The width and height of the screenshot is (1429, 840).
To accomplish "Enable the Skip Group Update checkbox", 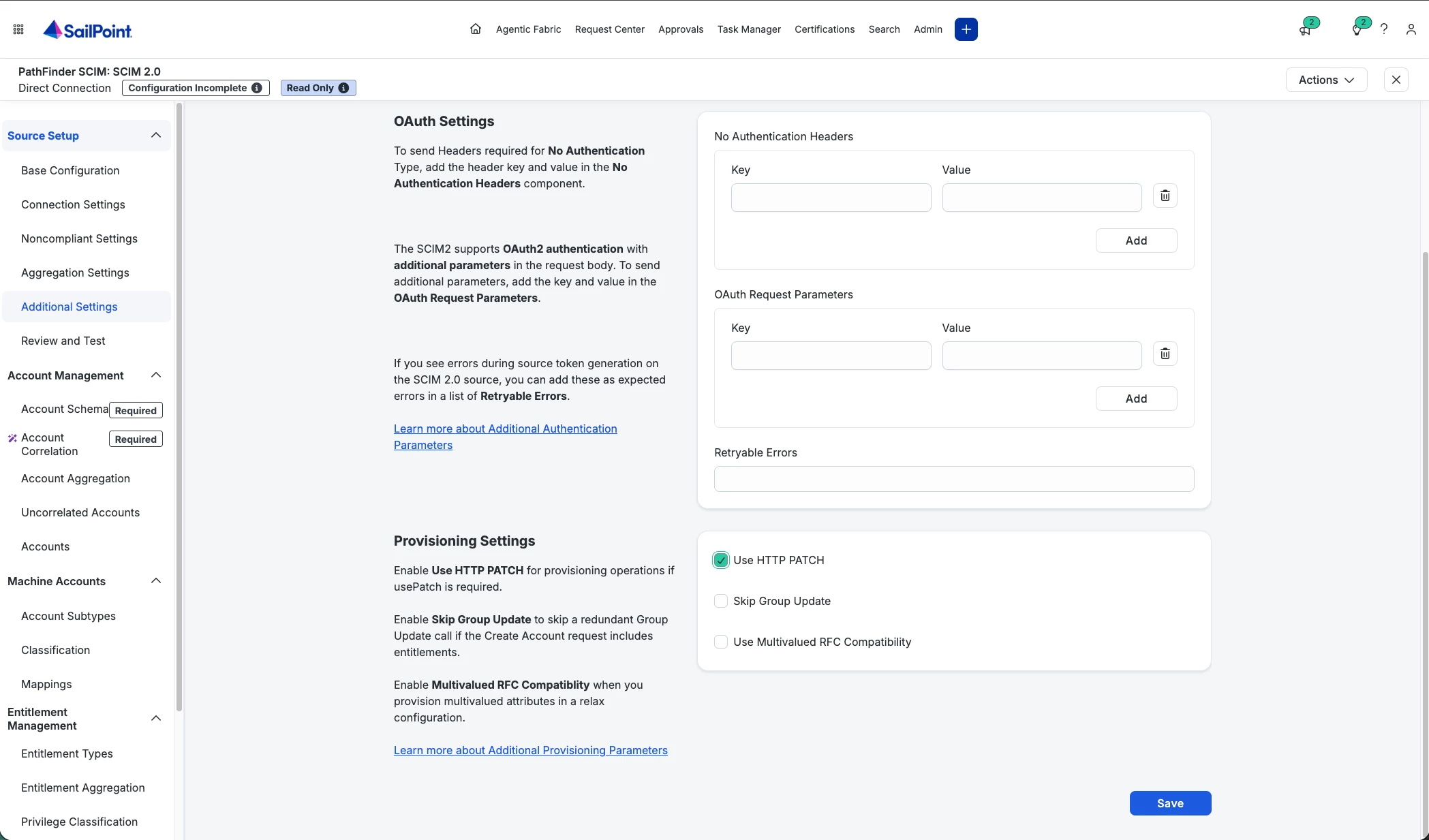I will 721,601.
